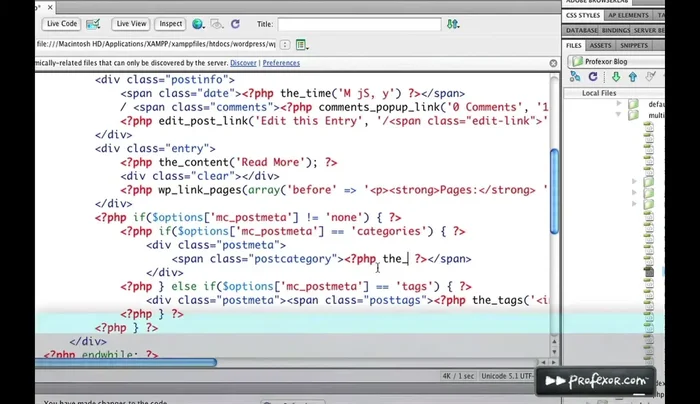This screenshot has height=404, width=700.
Task: Open the Snippets tab
Action: point(634,45)
